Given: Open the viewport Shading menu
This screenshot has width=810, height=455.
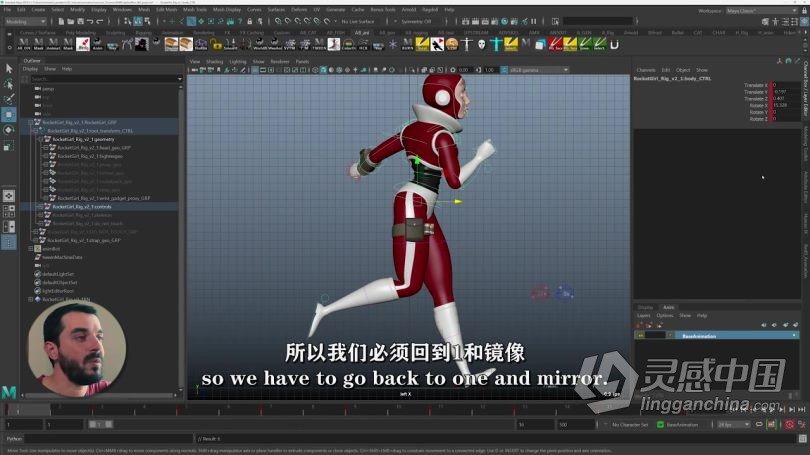Looking at the screenshot, I should click(214, 61).
